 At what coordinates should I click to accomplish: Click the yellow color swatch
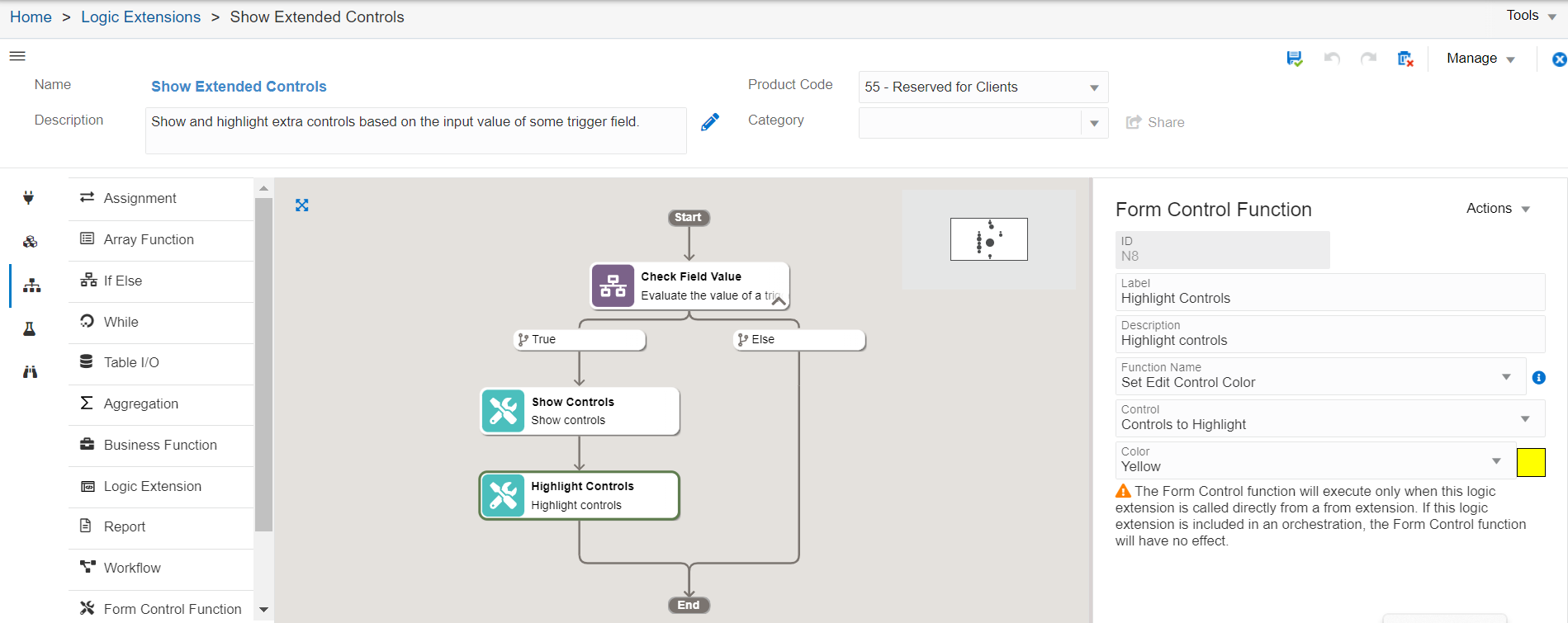(1530, 463)
